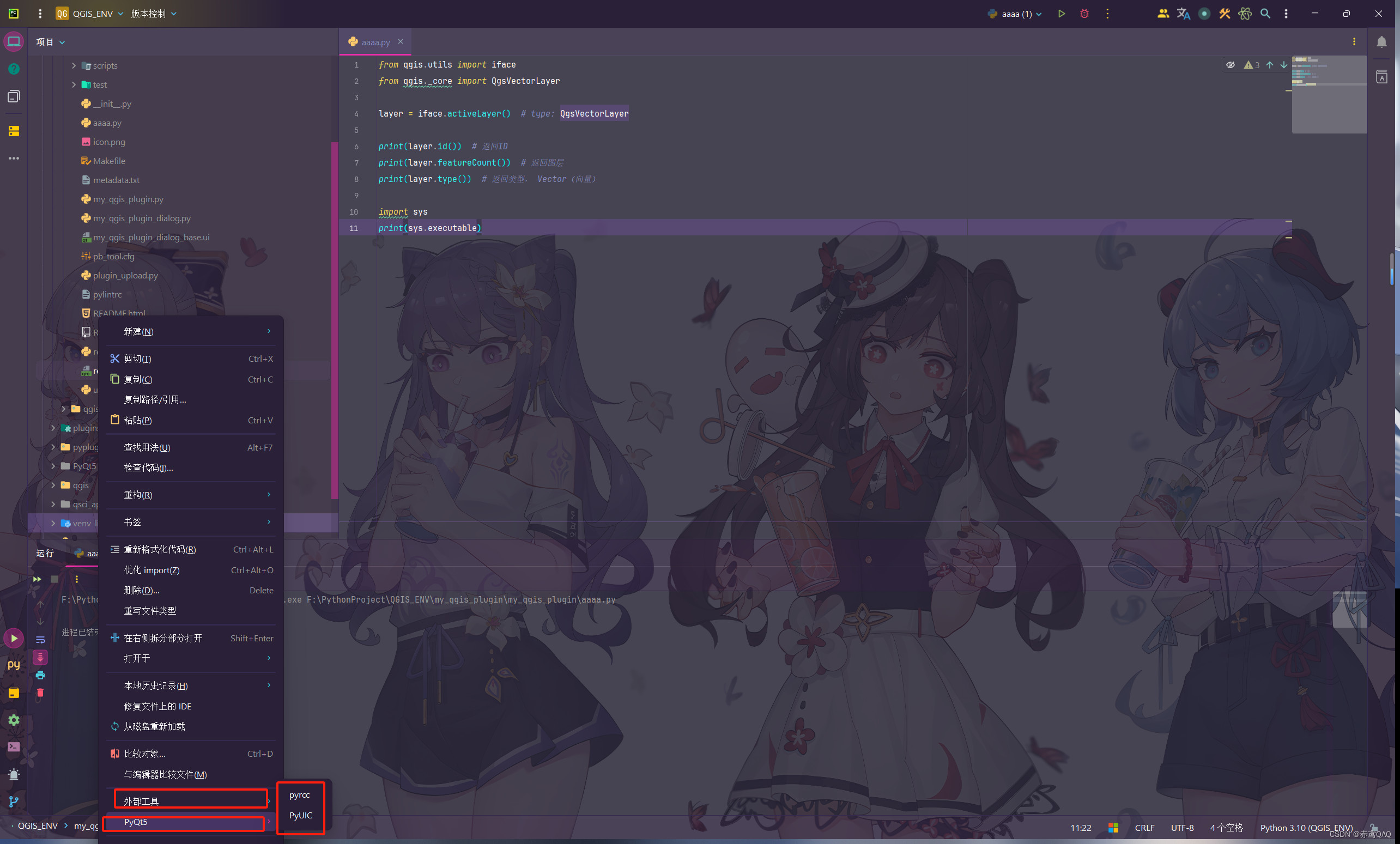Open the main menu dots beside the PyCharm logo
Screen dimensions: 1400x844
pyautogui.click(x=40, y=14)
